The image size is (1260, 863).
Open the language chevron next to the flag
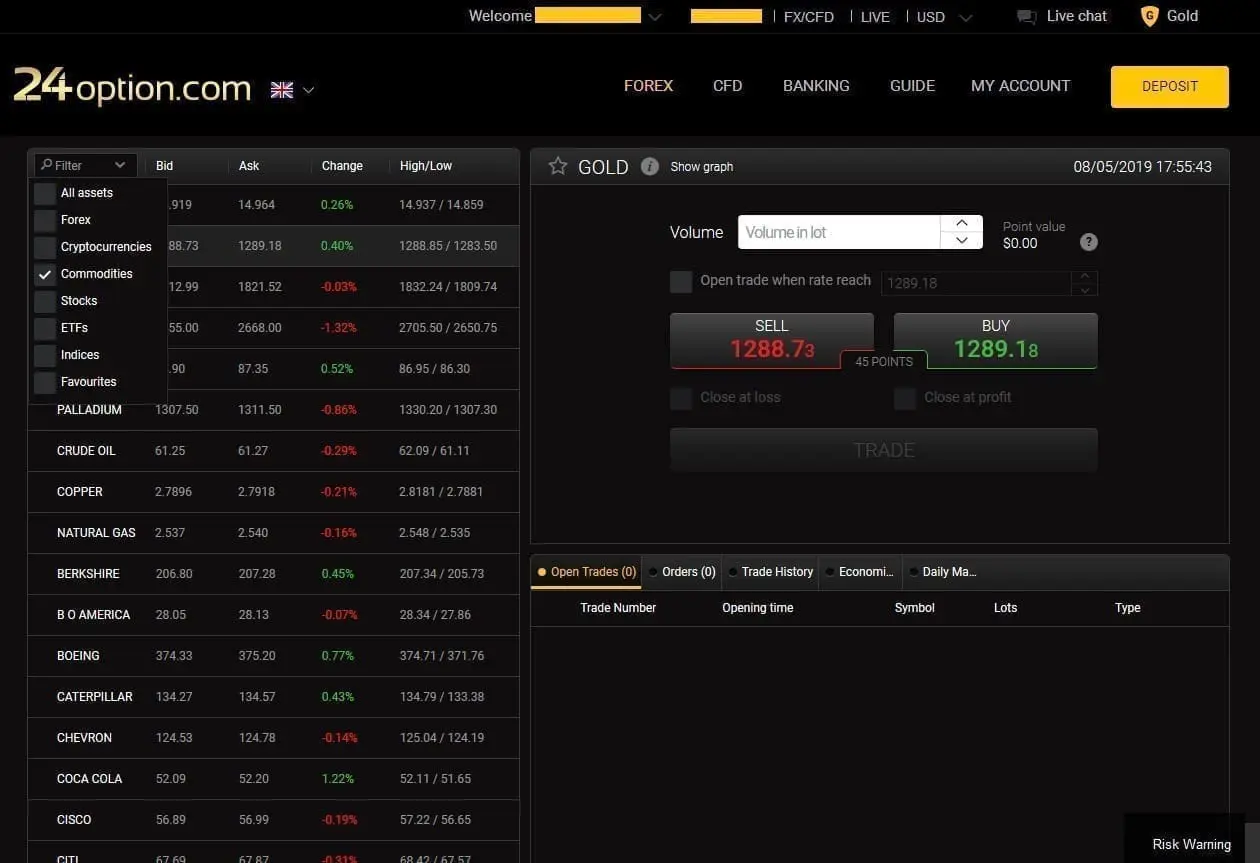[x=308, y=89]
